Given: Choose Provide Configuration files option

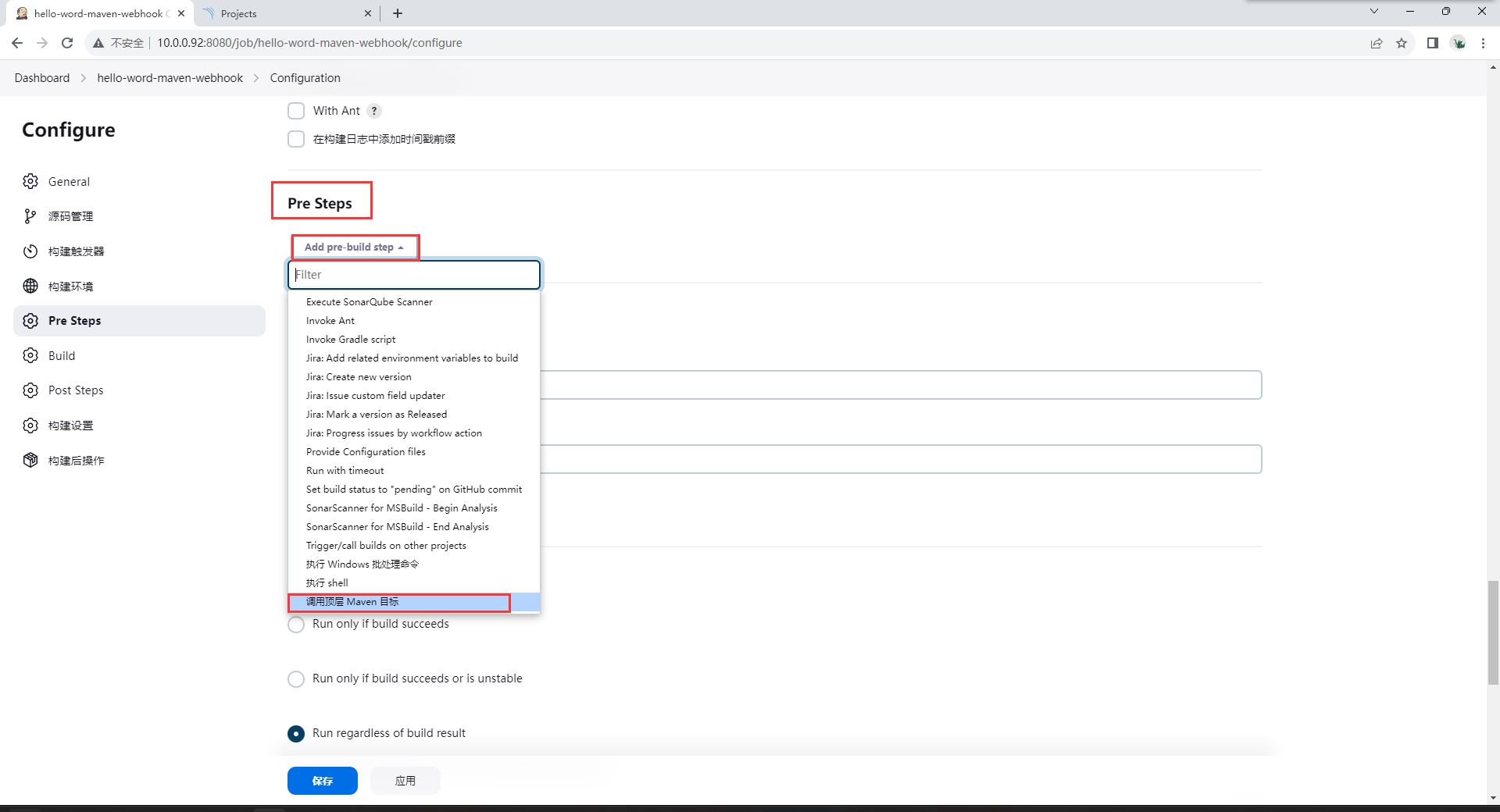Looking at the screenshot, I should pyautogui.click(x=414, y=452).
